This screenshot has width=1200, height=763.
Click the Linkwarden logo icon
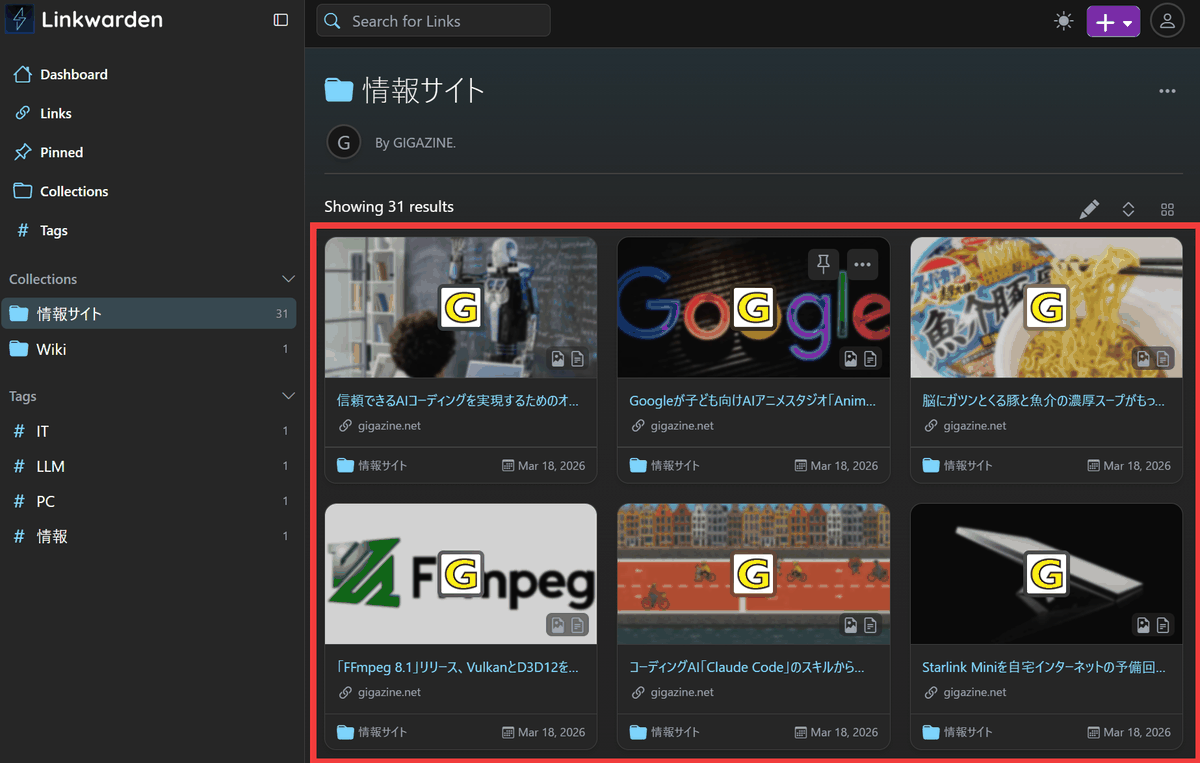pos(20,20)
